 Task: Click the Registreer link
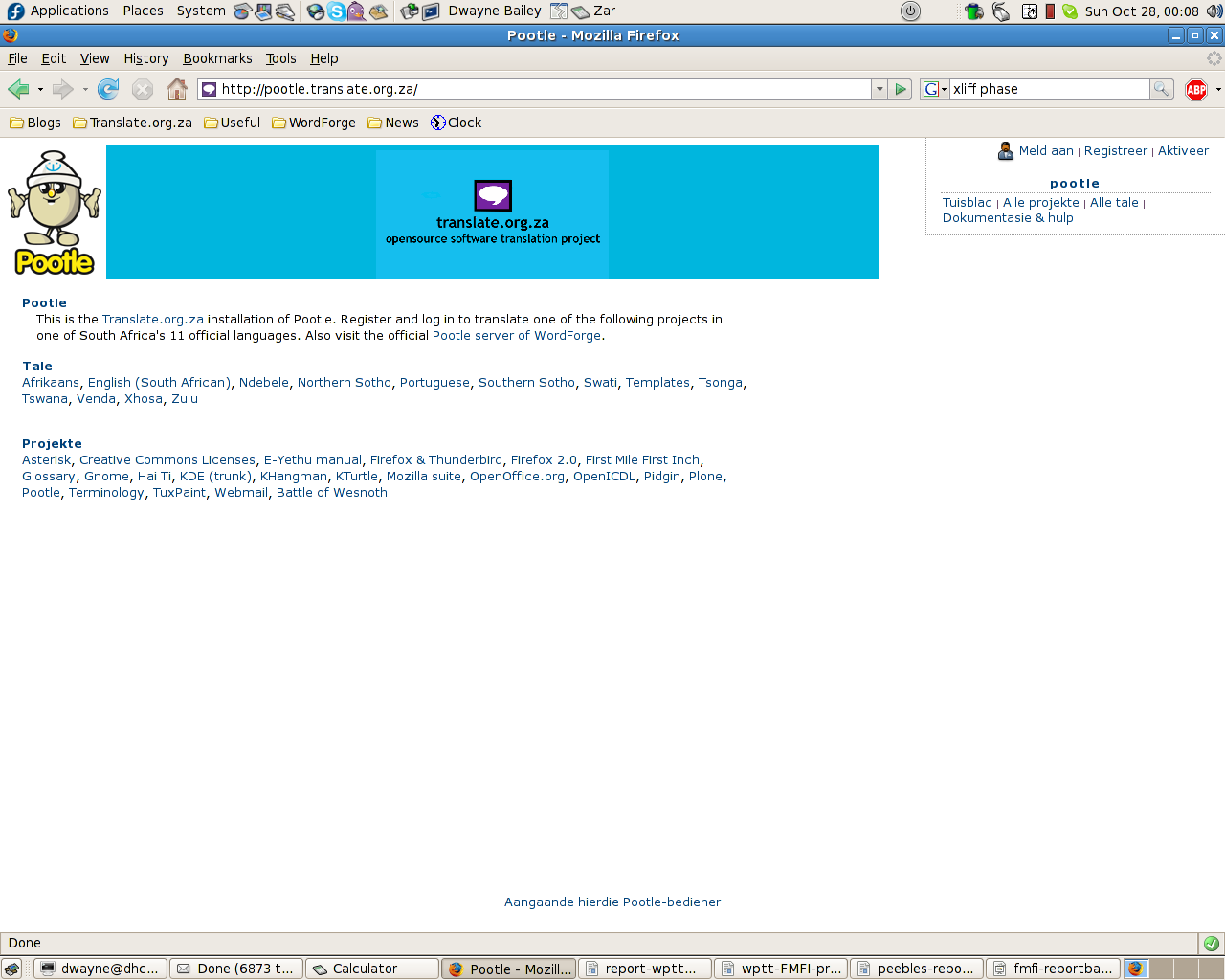coord(1116,151)
